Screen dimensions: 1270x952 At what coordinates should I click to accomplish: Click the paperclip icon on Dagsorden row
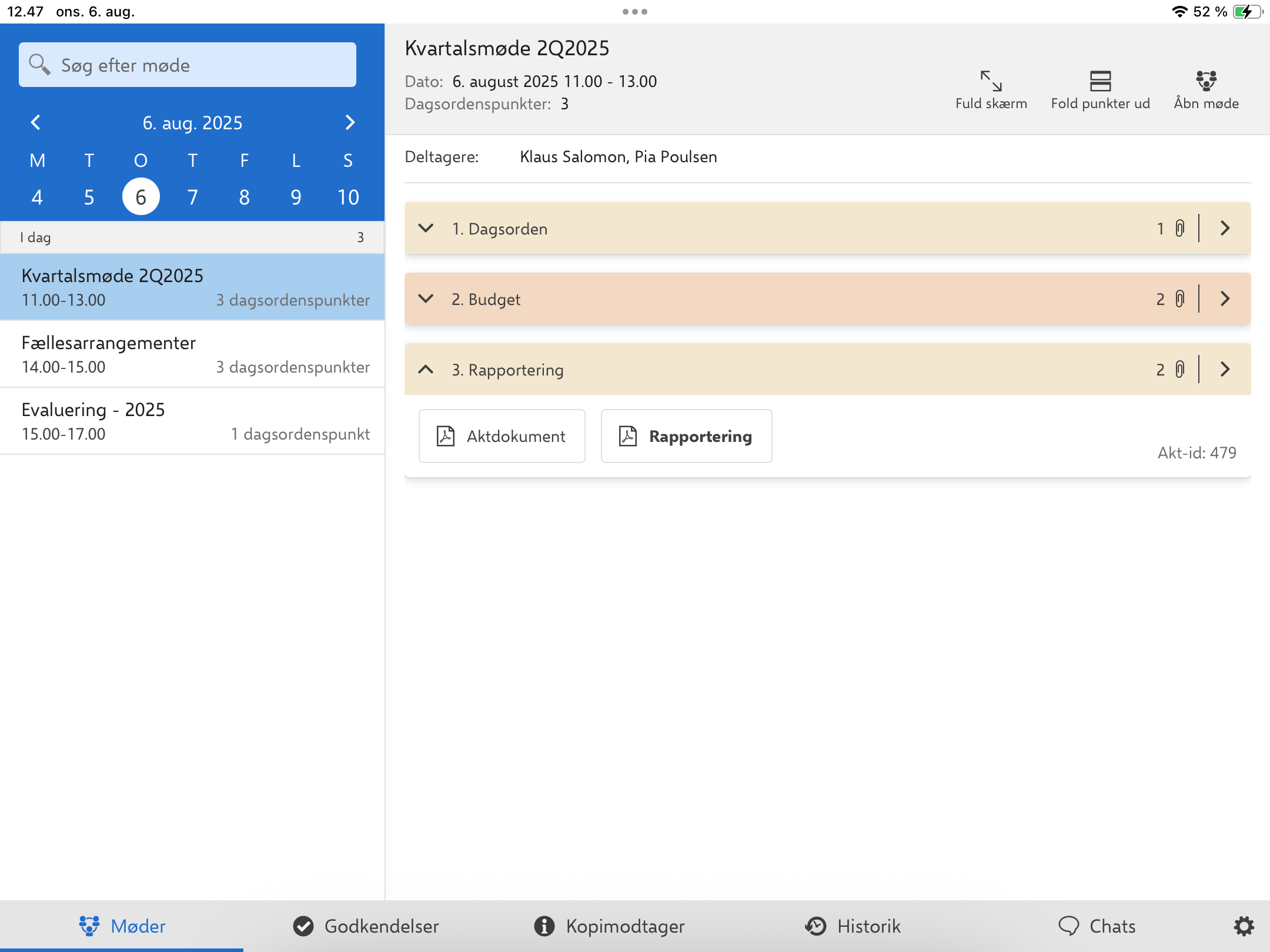coord(1179,229)
